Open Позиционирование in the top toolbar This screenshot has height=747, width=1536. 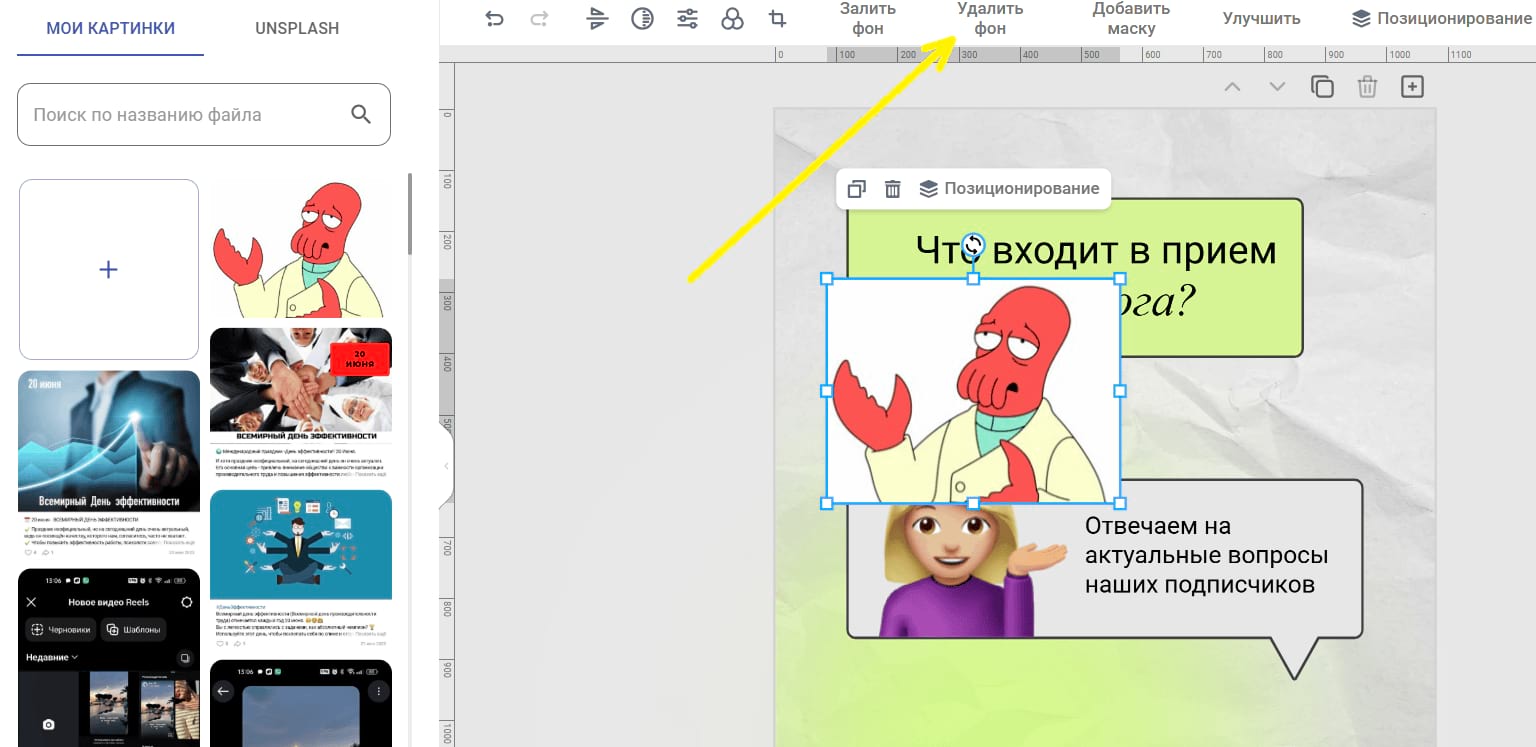[1441, 18]
